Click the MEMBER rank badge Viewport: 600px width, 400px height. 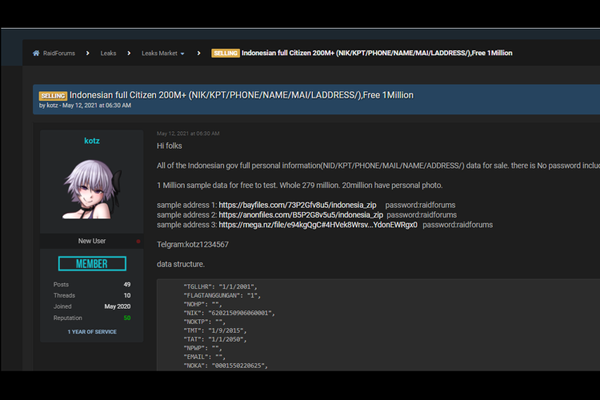pos(91,263)
